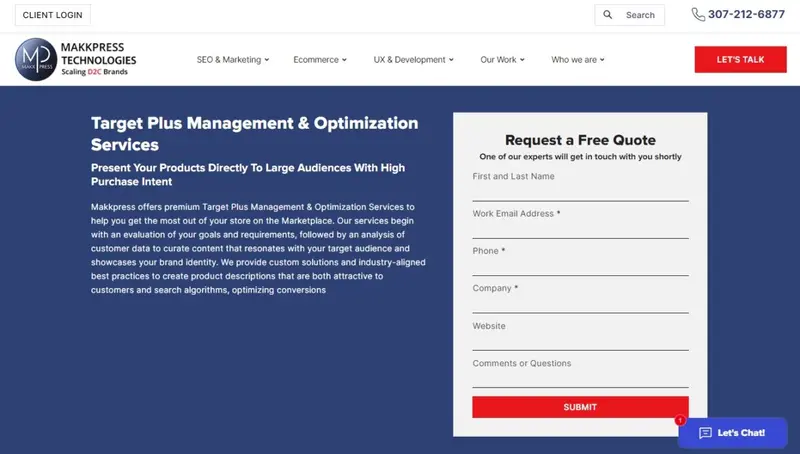The height and width of the screenshot is (454, 800).
Task: Click the Makkpress circular logo icon
Action: tap(36, 60)
